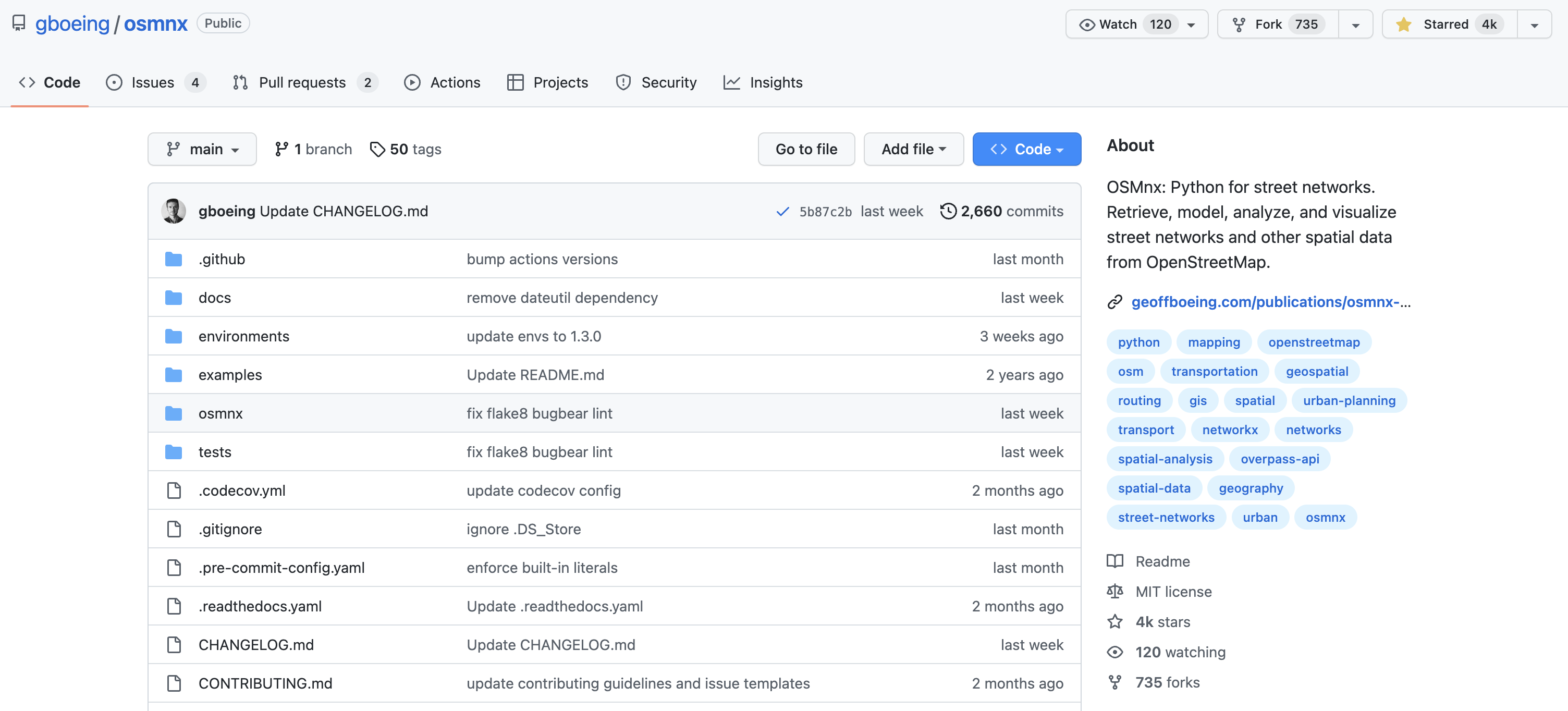The height and width of the screenshot is (711, 1568).
Task: Click the green commit status checkmark
Action: 783,211
